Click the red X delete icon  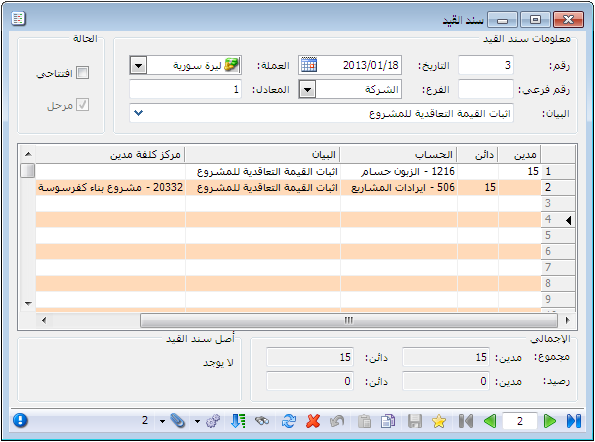[x=313, y=421]
